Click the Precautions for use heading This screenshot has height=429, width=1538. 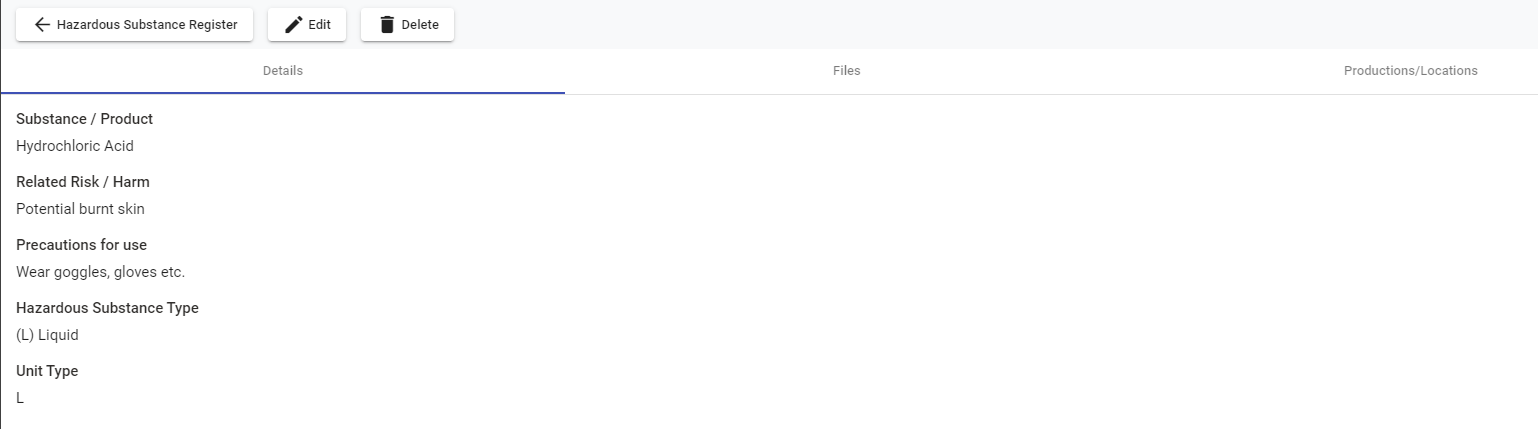(x=81, y=245)
